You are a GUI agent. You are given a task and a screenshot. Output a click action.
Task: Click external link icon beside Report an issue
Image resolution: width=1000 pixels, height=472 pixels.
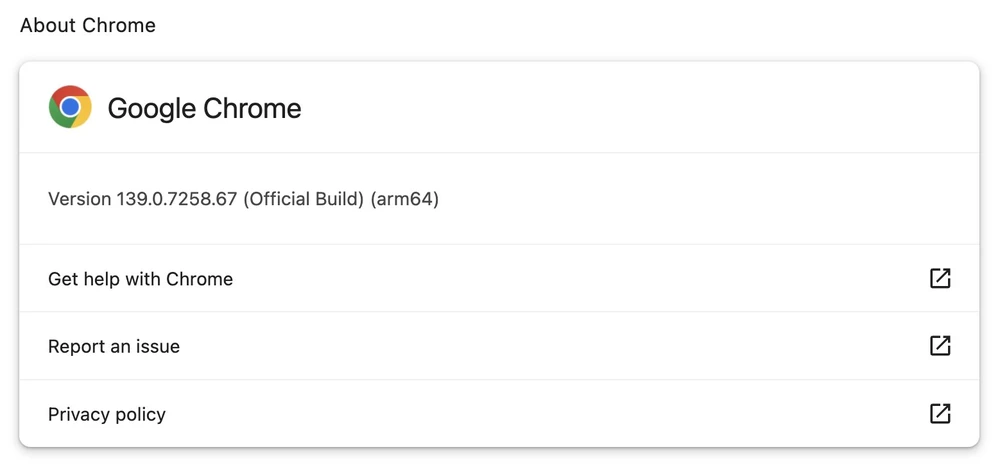click(x=940, y=346)
